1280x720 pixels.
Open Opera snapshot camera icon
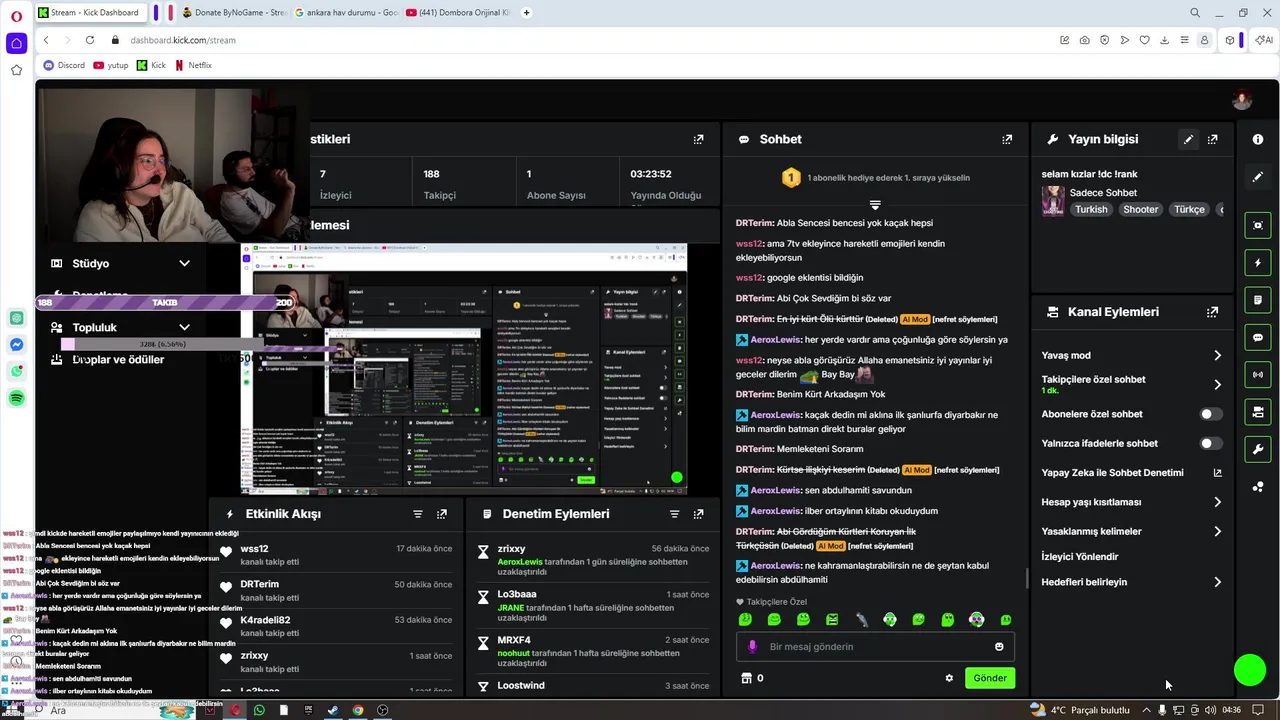point(1085,40)
